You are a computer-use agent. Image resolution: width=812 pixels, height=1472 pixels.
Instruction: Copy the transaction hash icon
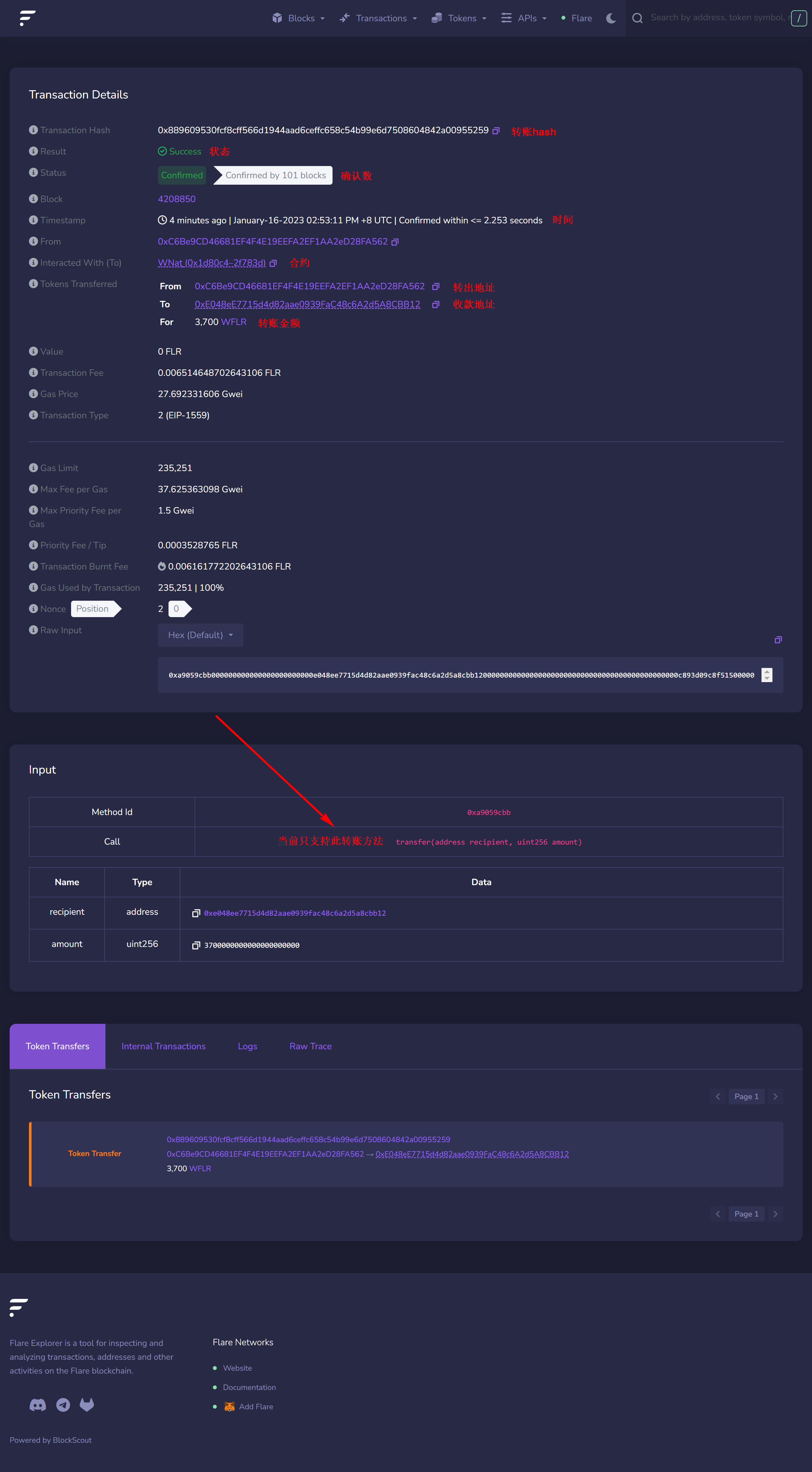[x=496, y=131]
